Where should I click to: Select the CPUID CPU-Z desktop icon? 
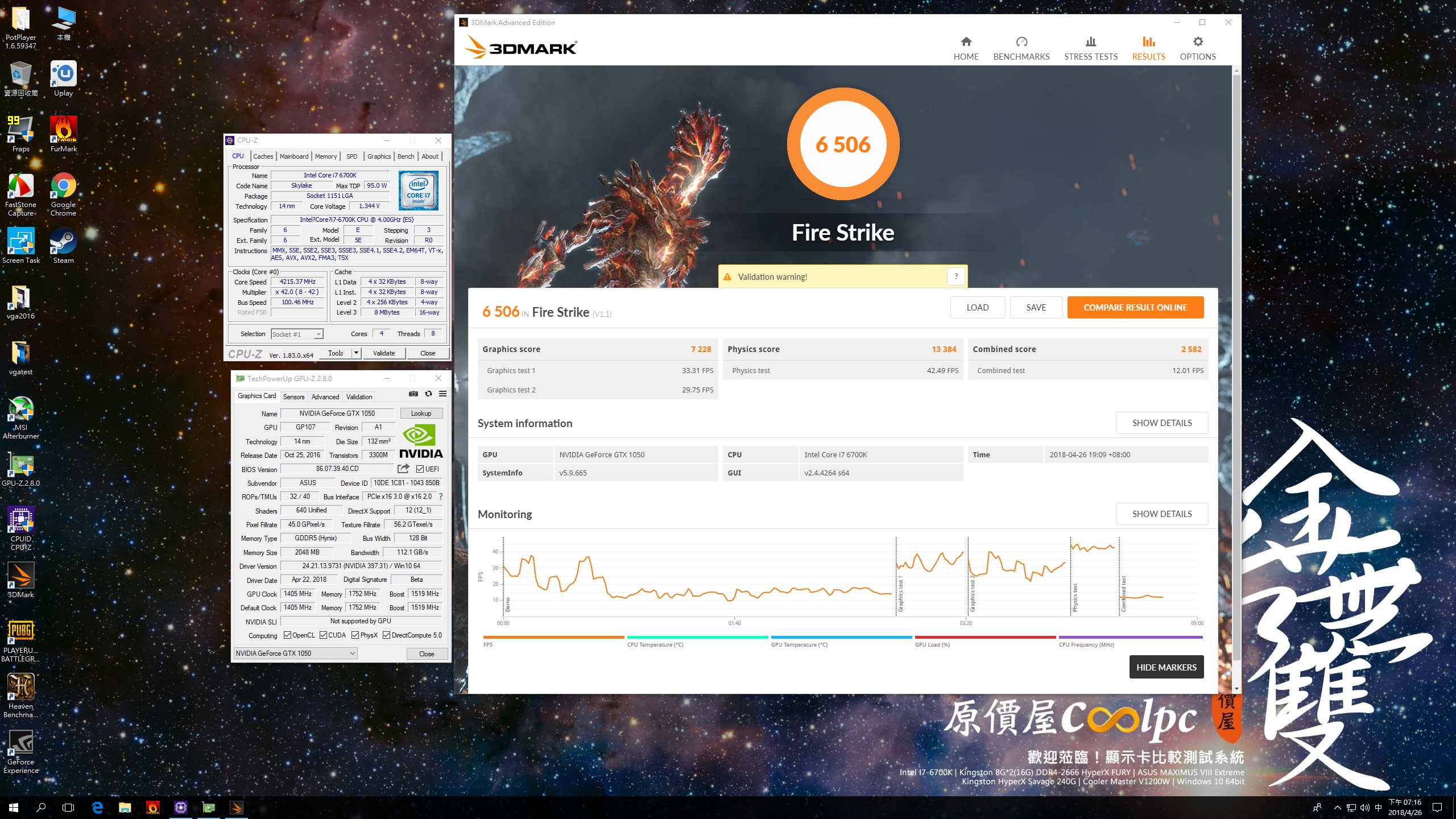click(21, 529)
